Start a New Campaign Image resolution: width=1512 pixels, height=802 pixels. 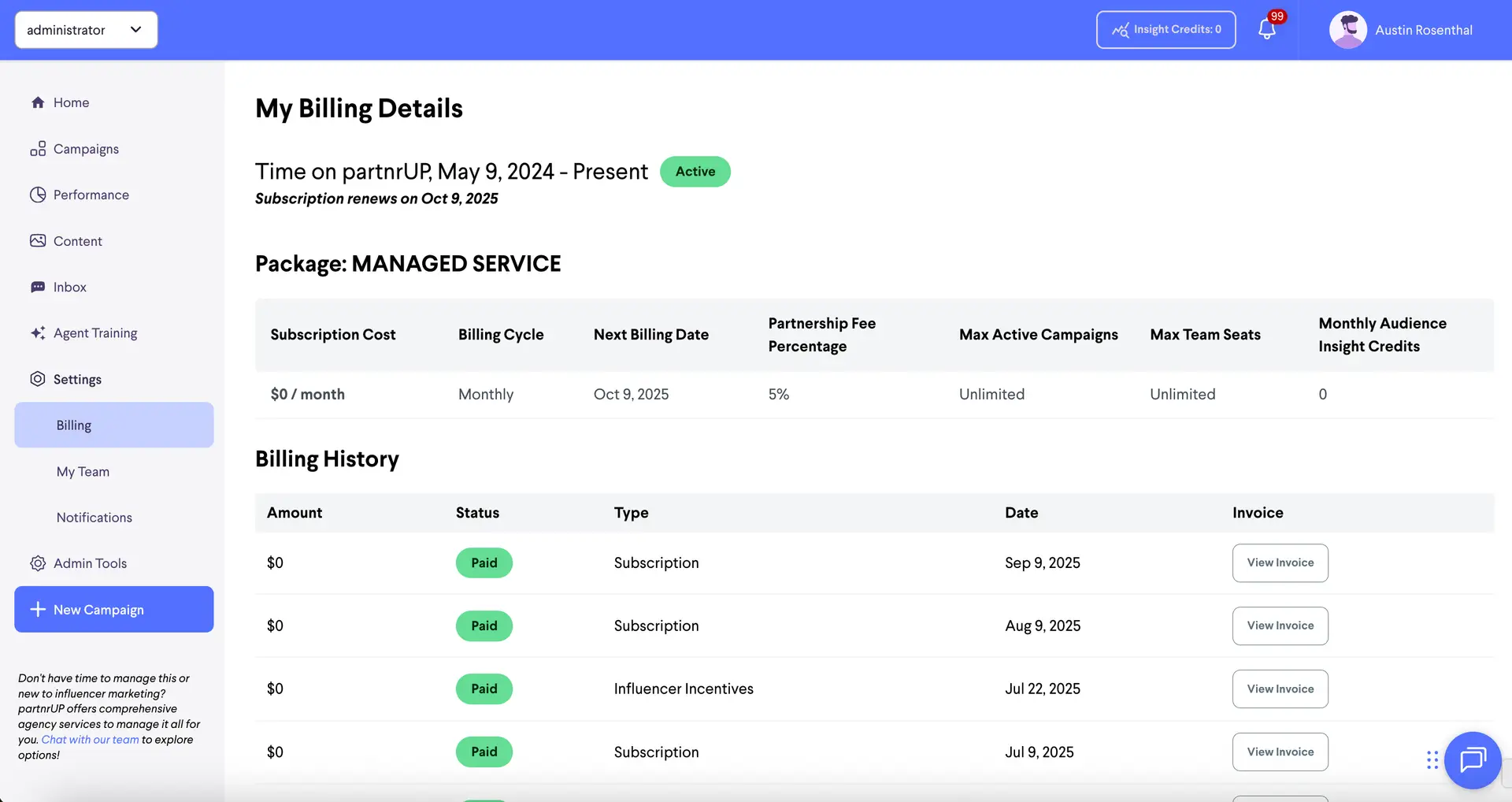113,609
